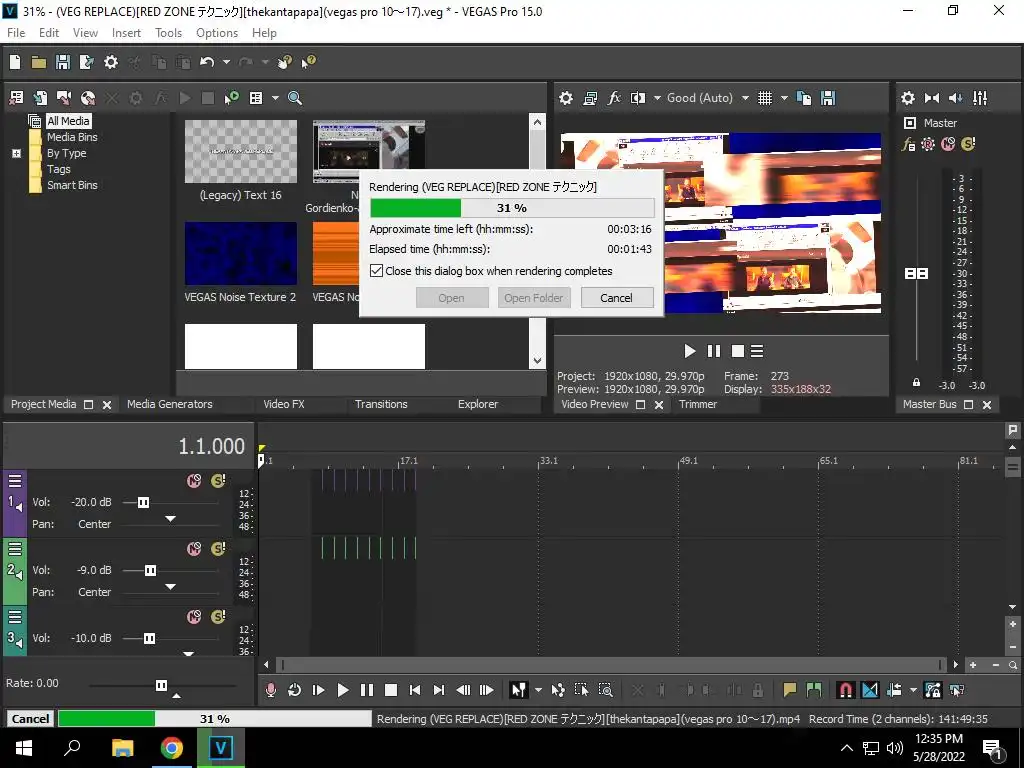
Task: Open track 1 hamburger menu
Action: 14,481
